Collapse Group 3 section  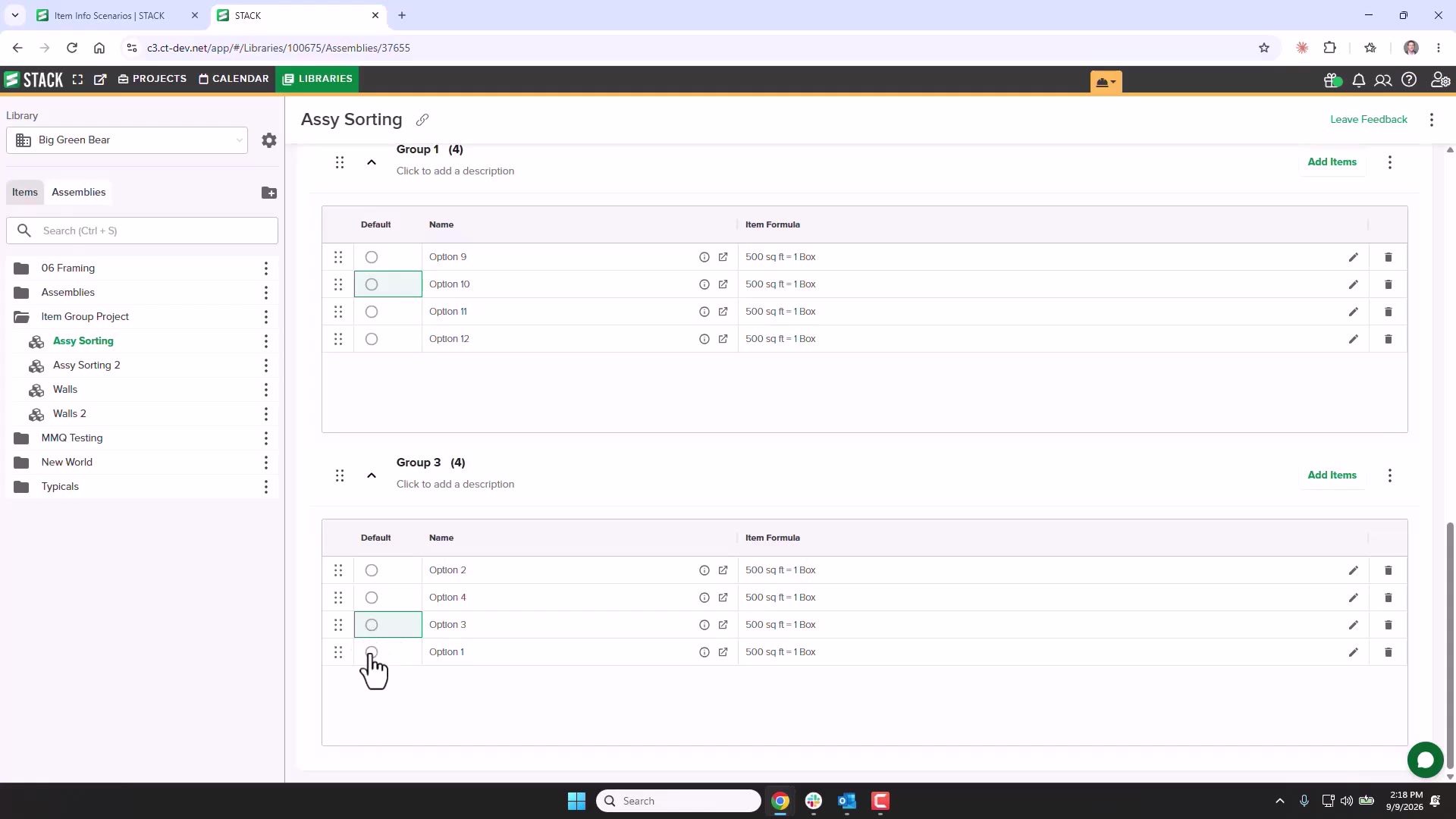pyautogui.click(x=372, y=475)
